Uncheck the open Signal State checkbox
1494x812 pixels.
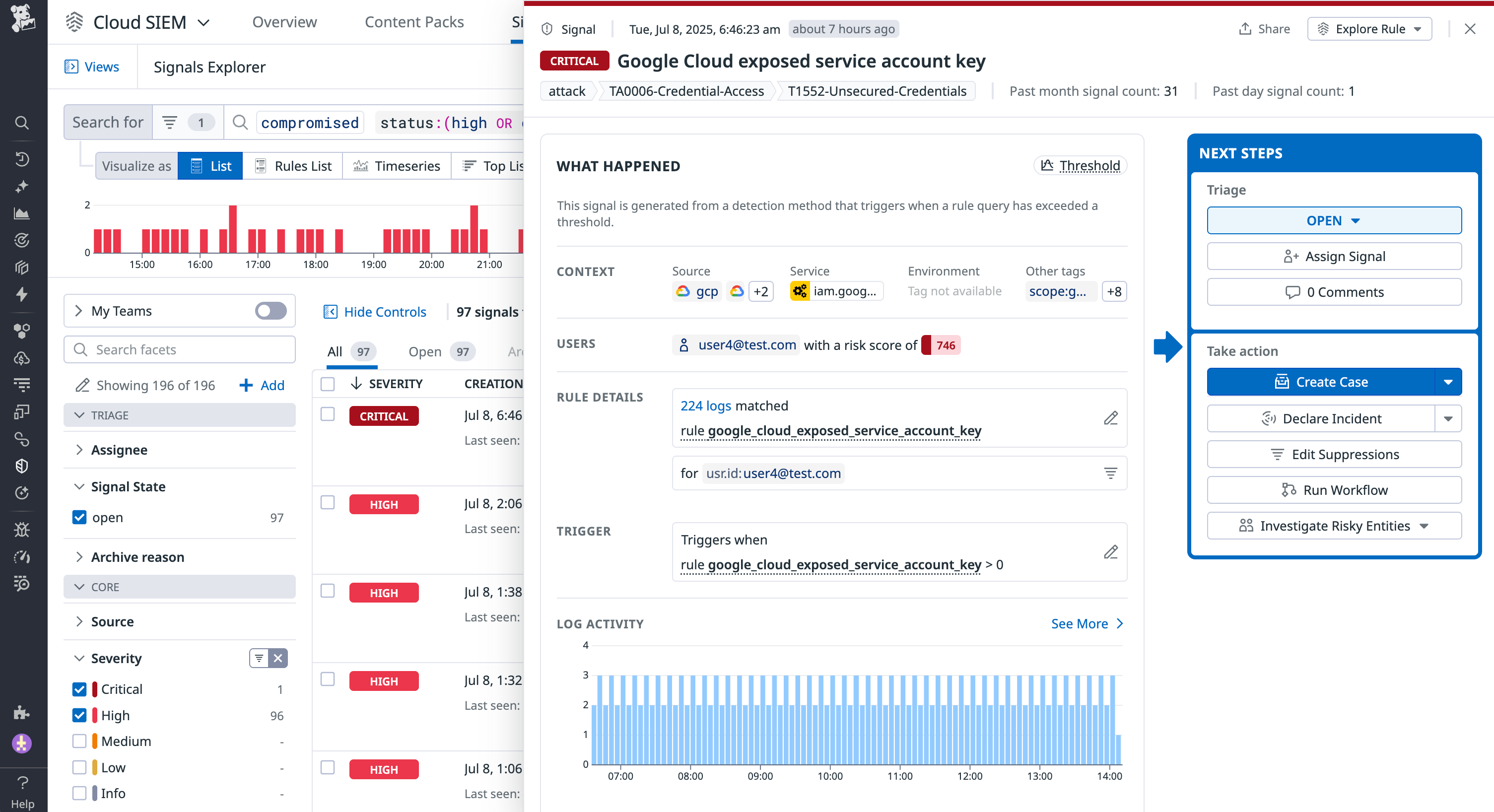pyautogui.click(x=79, y=517)
